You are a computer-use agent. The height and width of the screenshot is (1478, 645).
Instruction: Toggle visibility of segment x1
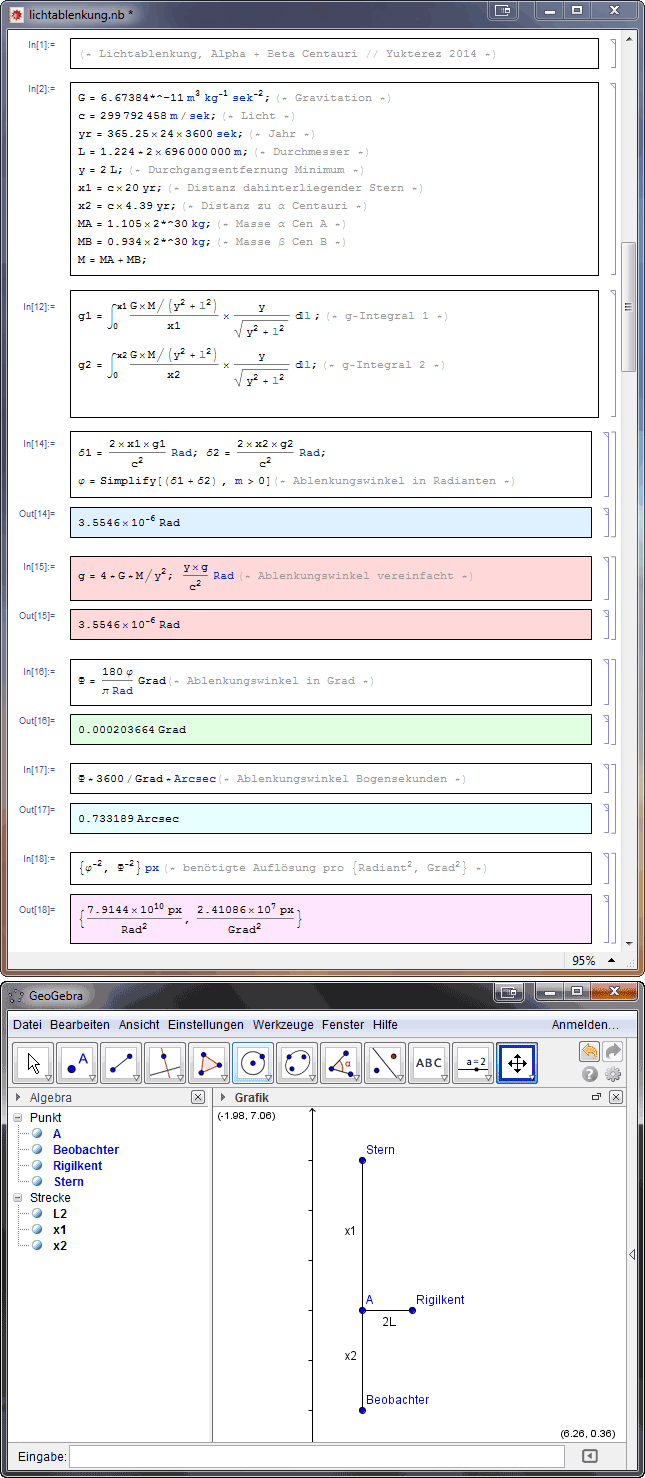coord(37,1230)
